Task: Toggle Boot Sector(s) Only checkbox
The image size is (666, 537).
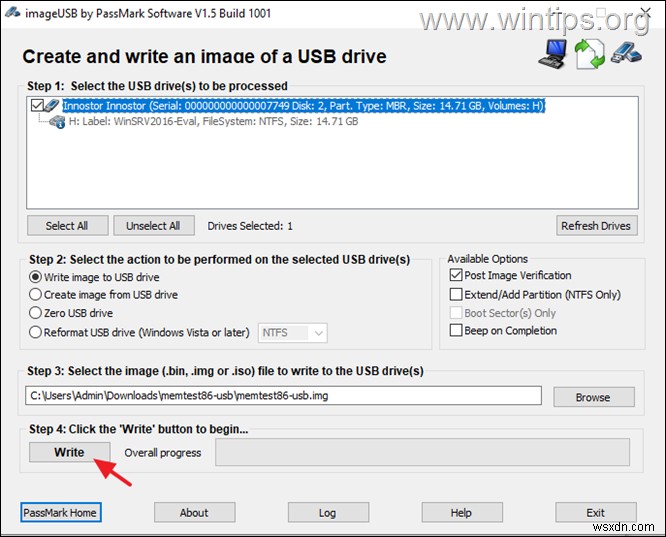Action: (x=456, y=313)
